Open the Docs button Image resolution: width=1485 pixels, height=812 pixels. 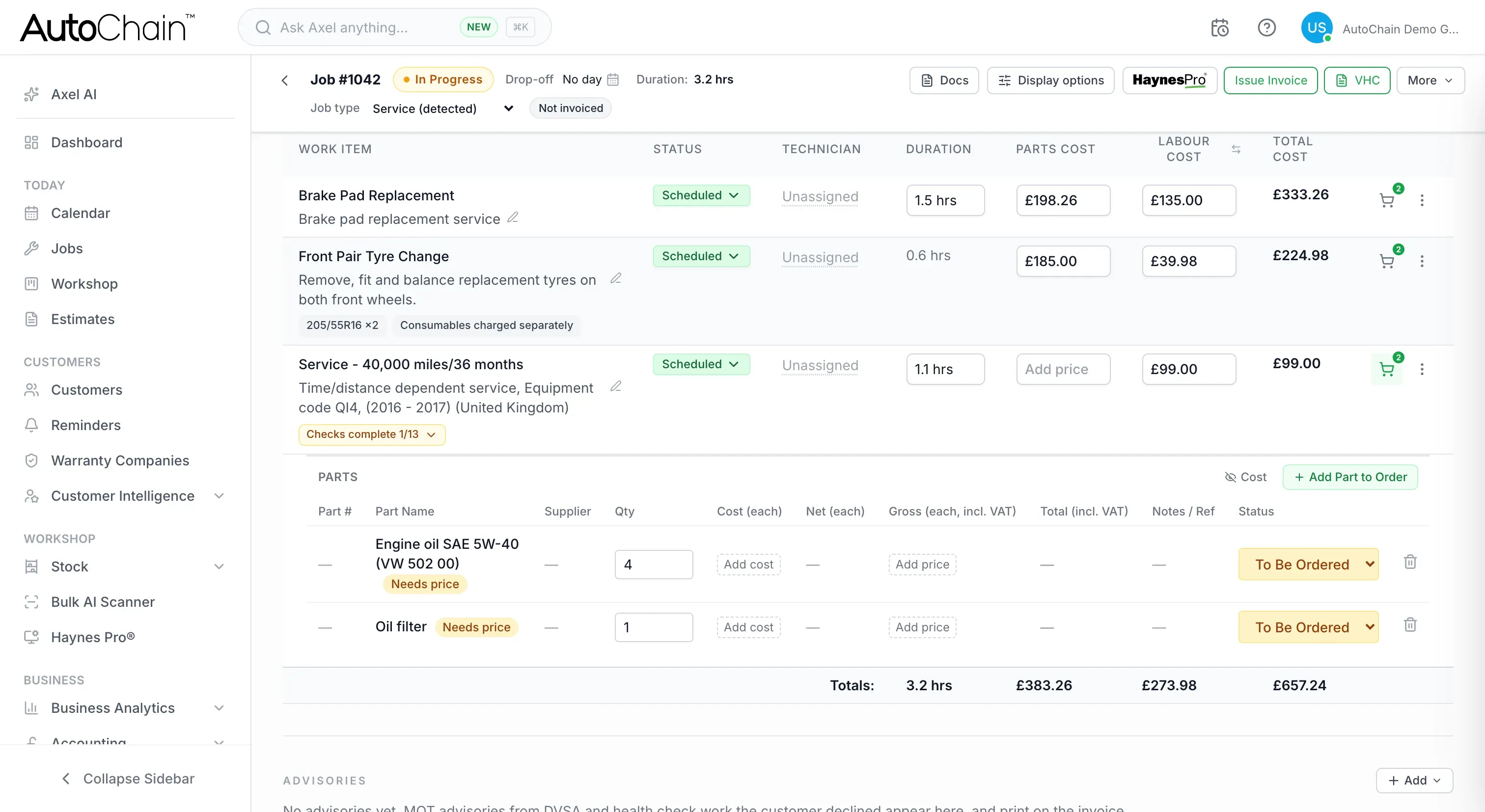coord(944,80)
